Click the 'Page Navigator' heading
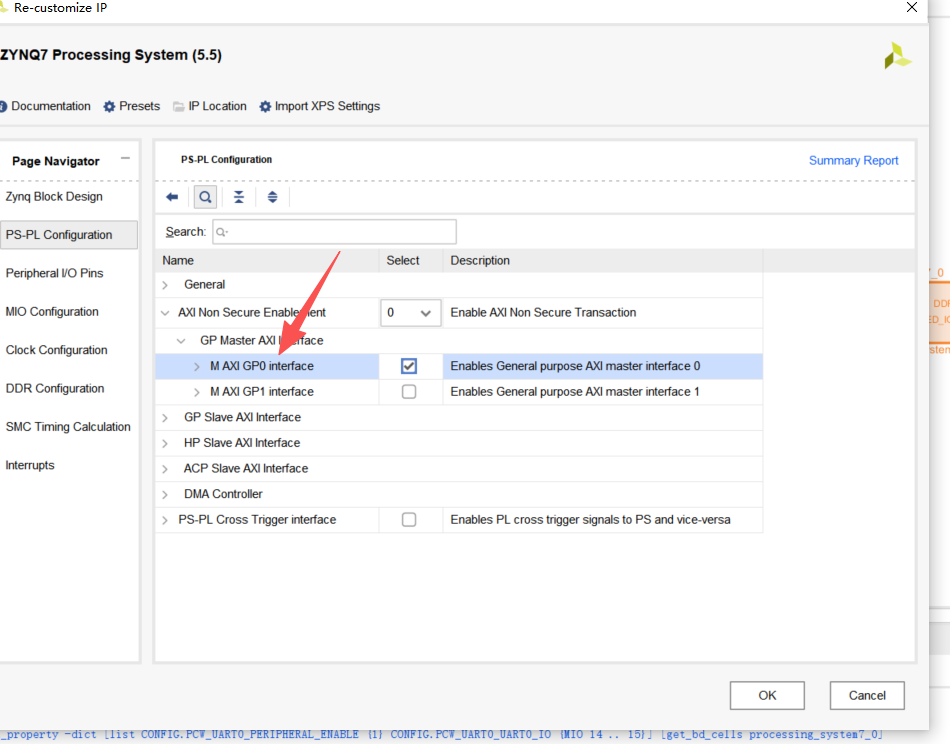The image size is (950, 744). pyautogui.click(x=56, y=161)
